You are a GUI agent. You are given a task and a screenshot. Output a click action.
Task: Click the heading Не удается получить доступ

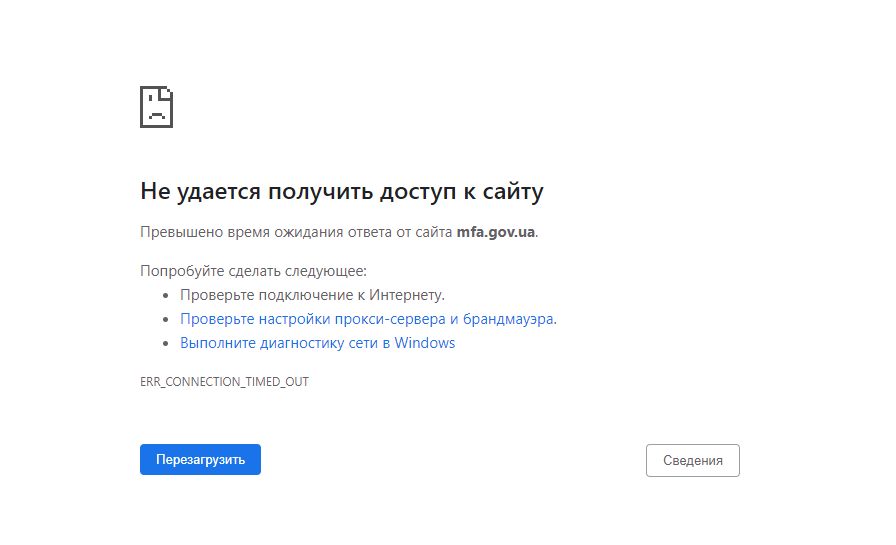[341, 191]
